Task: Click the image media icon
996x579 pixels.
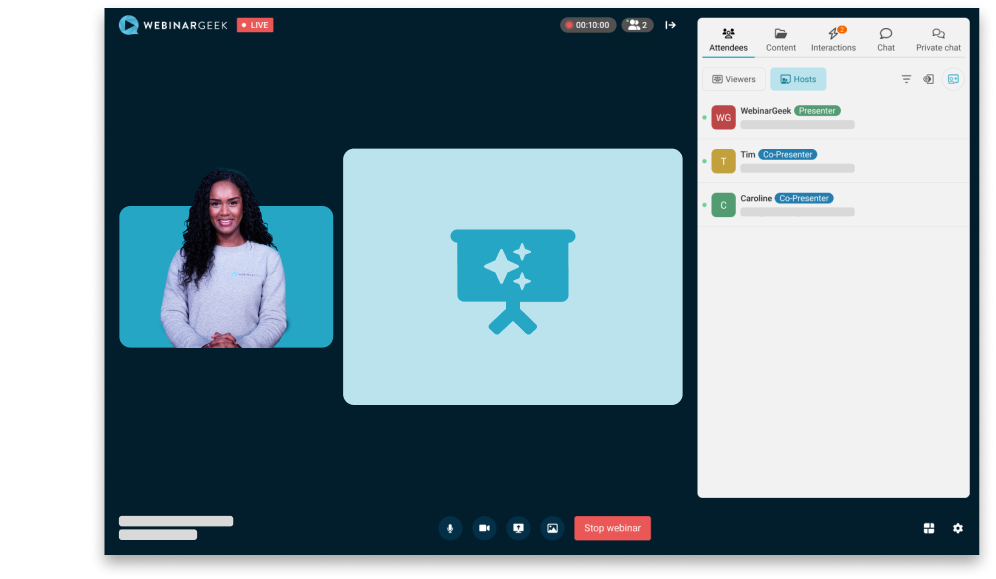Action: [552, 528]
